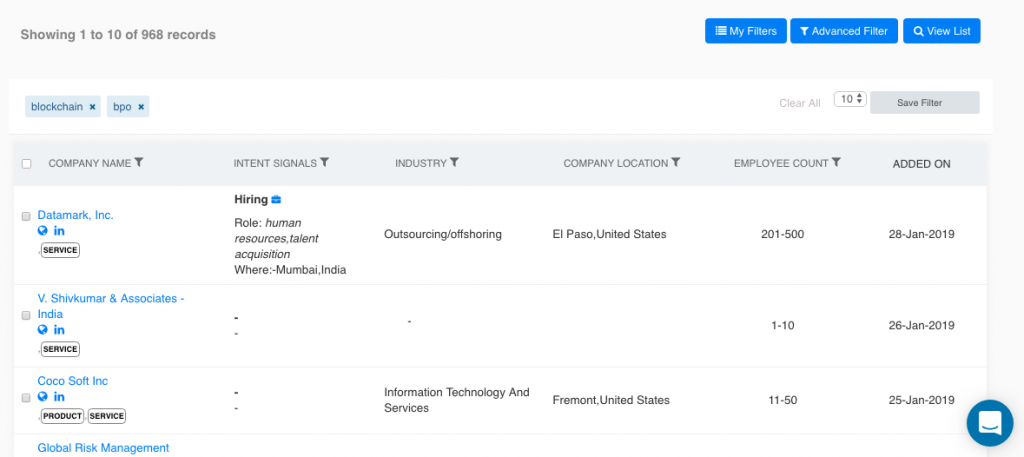
Task: Remove the blockchain filter tag
Action: (x=92, y=107)
